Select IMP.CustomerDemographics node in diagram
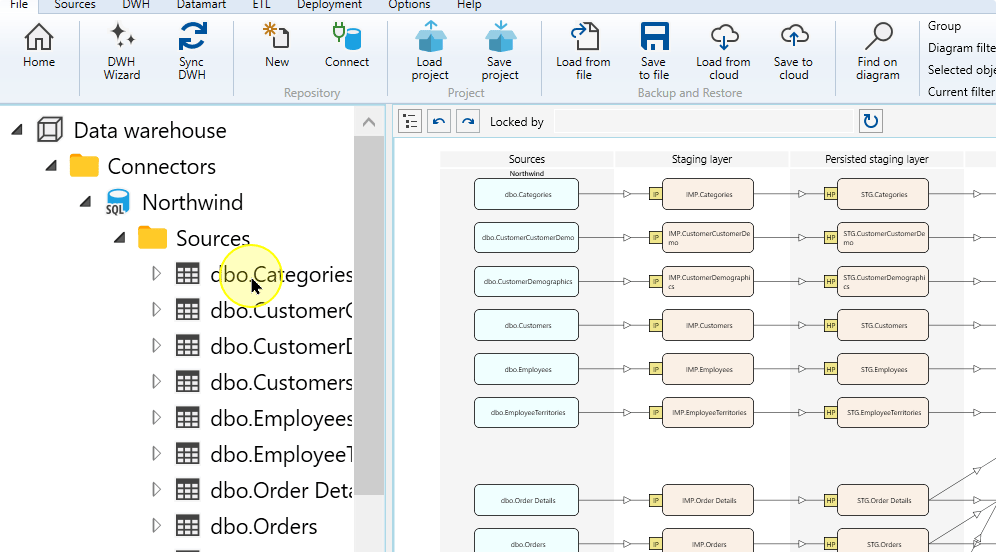 click(x=708, y=281)
